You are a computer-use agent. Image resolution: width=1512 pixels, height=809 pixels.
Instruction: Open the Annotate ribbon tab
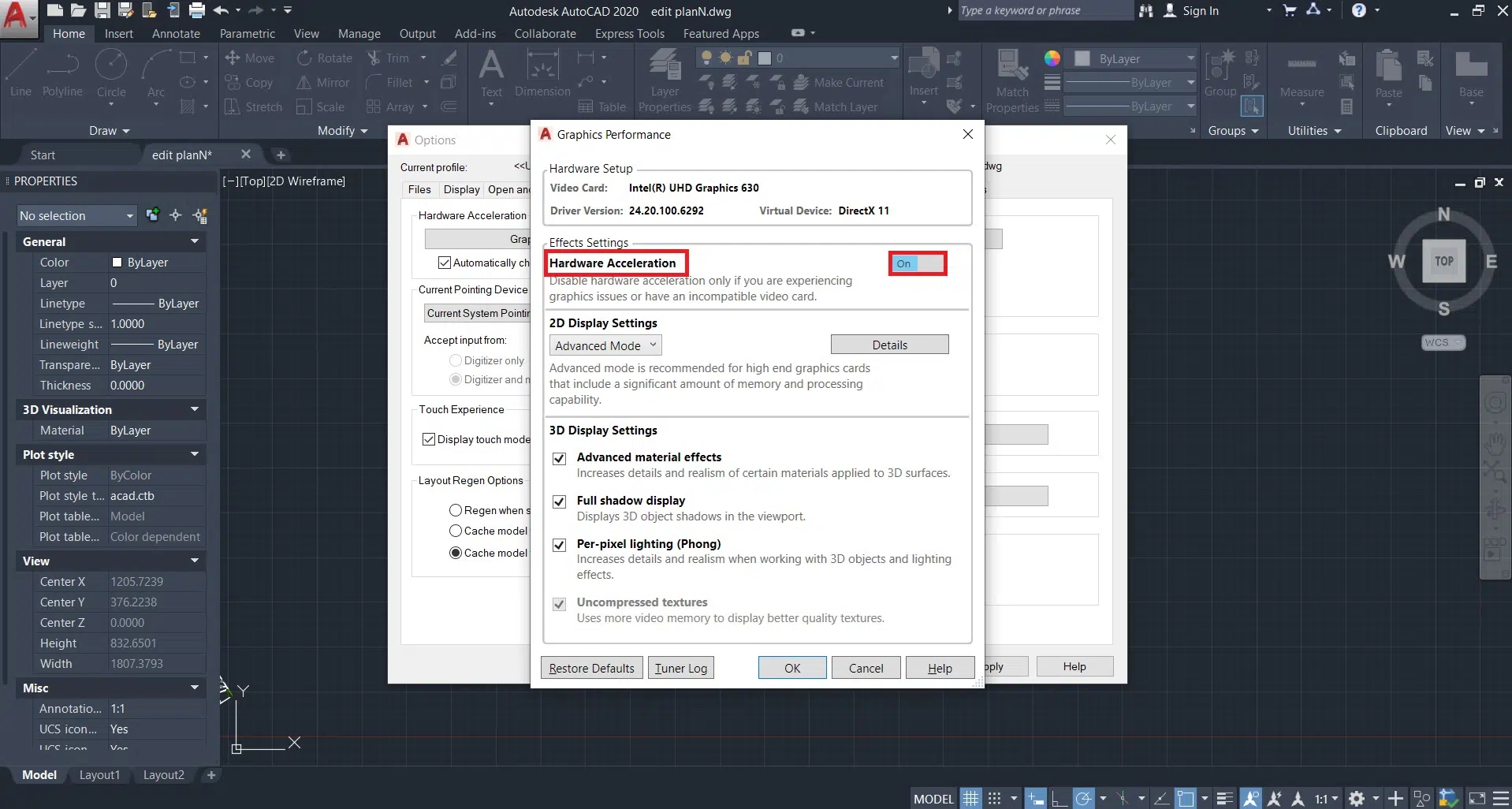pyautogui.click(x=176, y=34)
